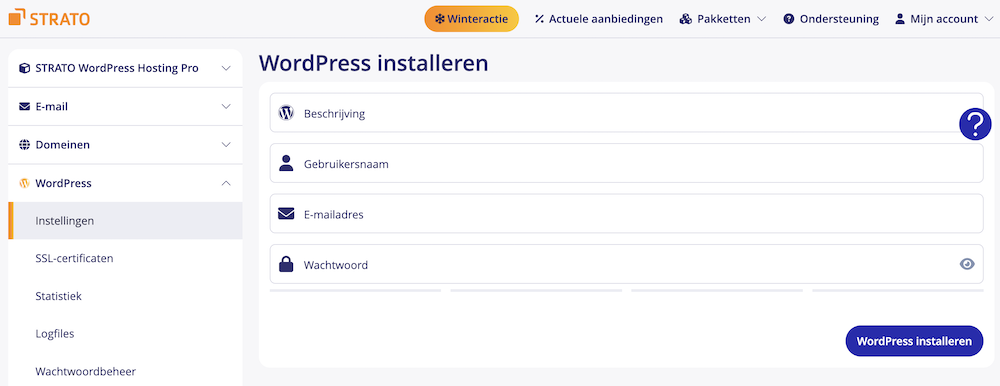
Task: Expand the E-mail section chevron
Action: pos(226,107)
